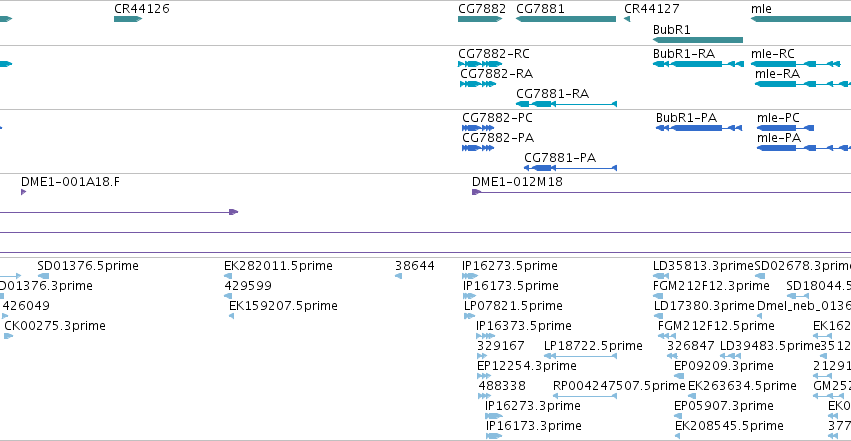Click the IP16373.5prime EST
The image size is (851, 441).
[x=485, y=336]
